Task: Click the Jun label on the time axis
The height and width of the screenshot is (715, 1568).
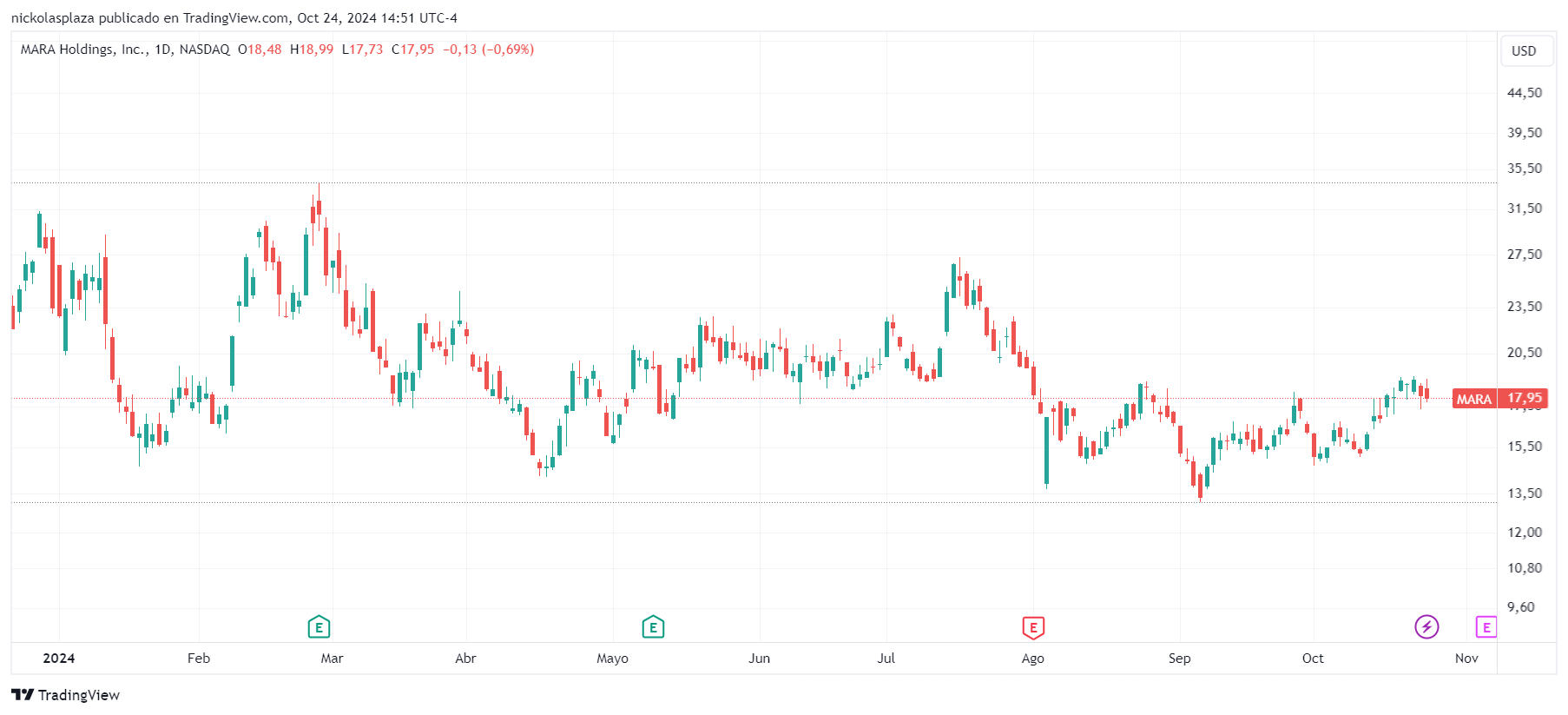Action: point(760,659)
